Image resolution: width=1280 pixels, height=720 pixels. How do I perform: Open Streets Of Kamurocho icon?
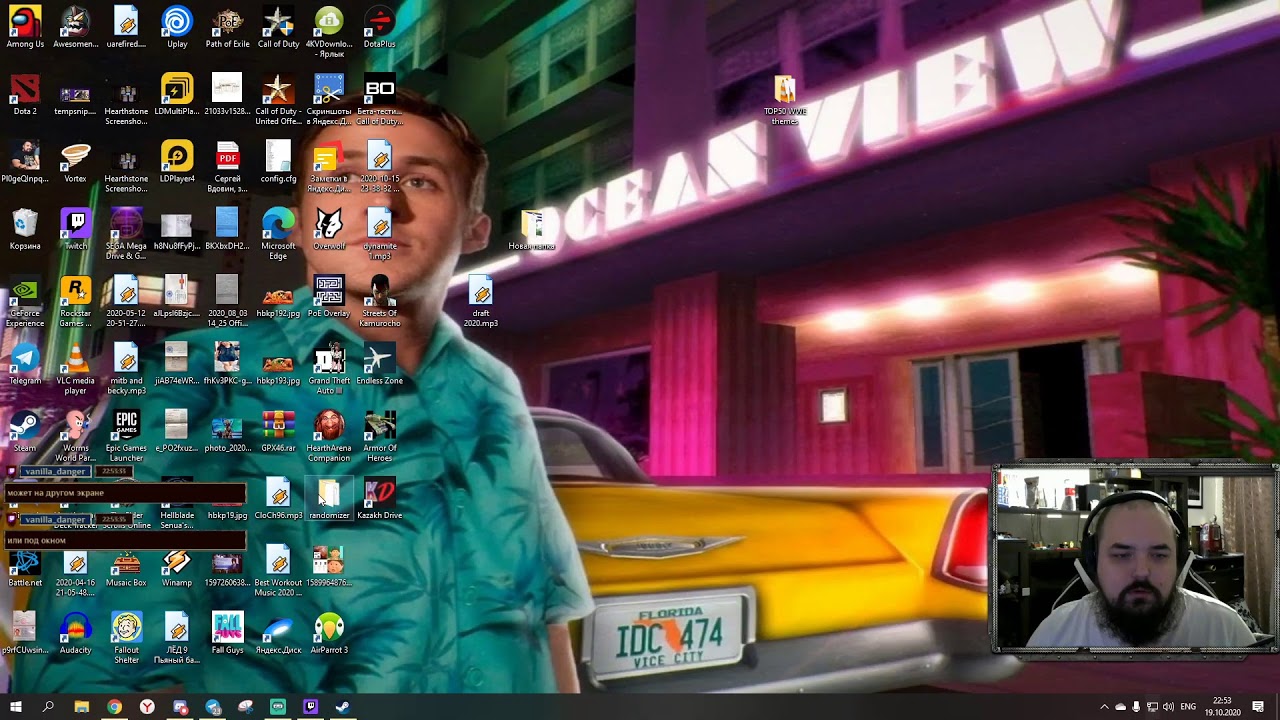pyautogui.click(x=379, y=301)
